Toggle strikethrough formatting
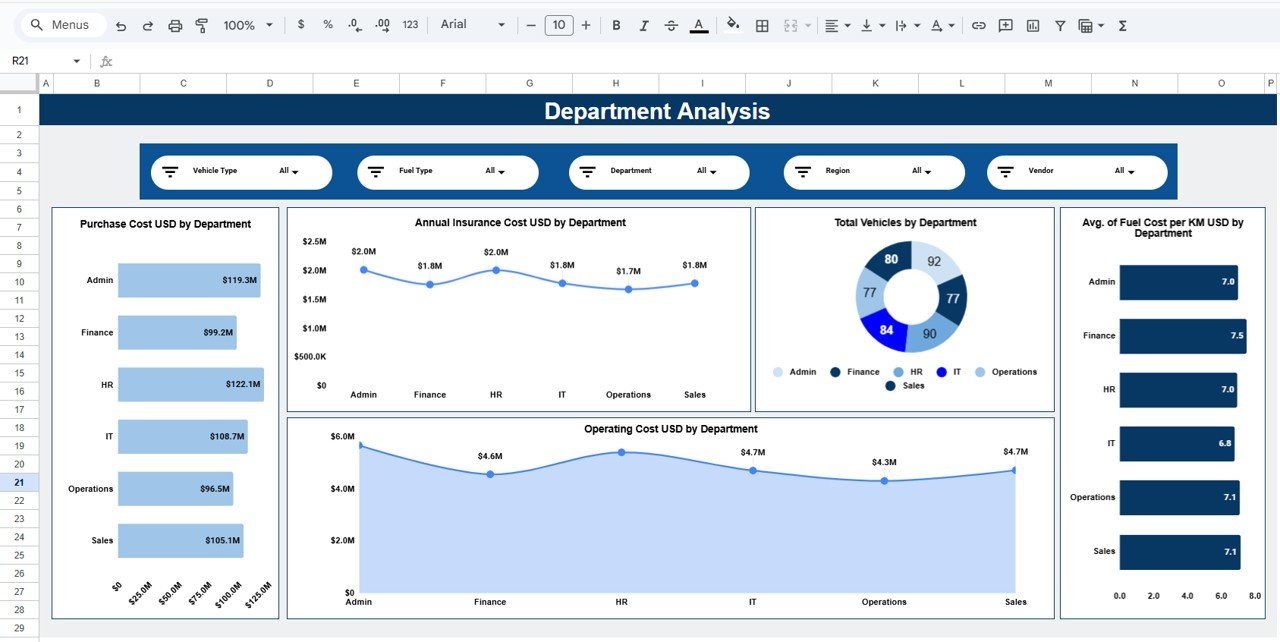The image size is (1280, 642). coord(670,26)
